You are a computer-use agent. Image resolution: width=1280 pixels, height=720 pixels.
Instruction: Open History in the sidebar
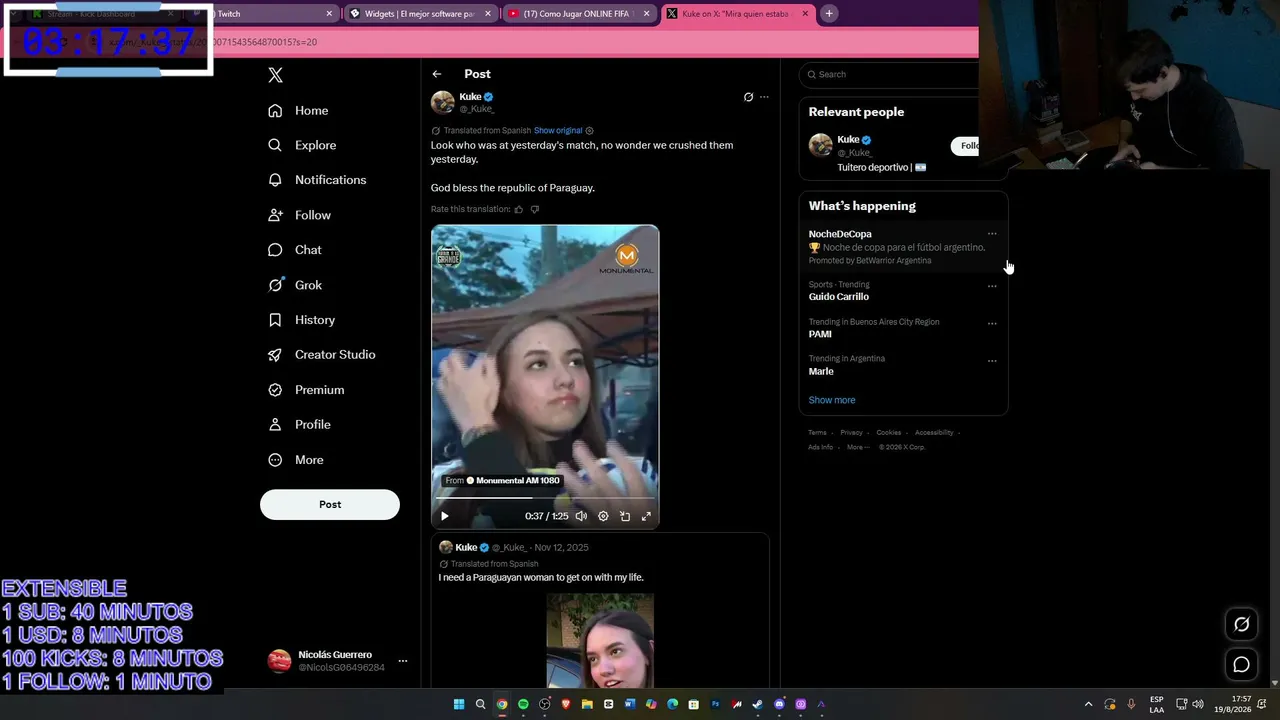click(301, 320)
